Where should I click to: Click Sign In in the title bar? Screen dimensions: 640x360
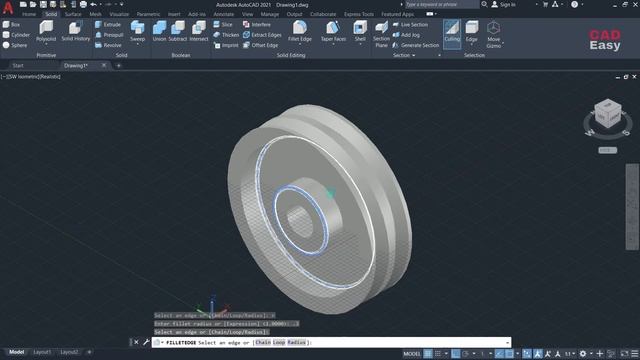click(x=503, y=4)
